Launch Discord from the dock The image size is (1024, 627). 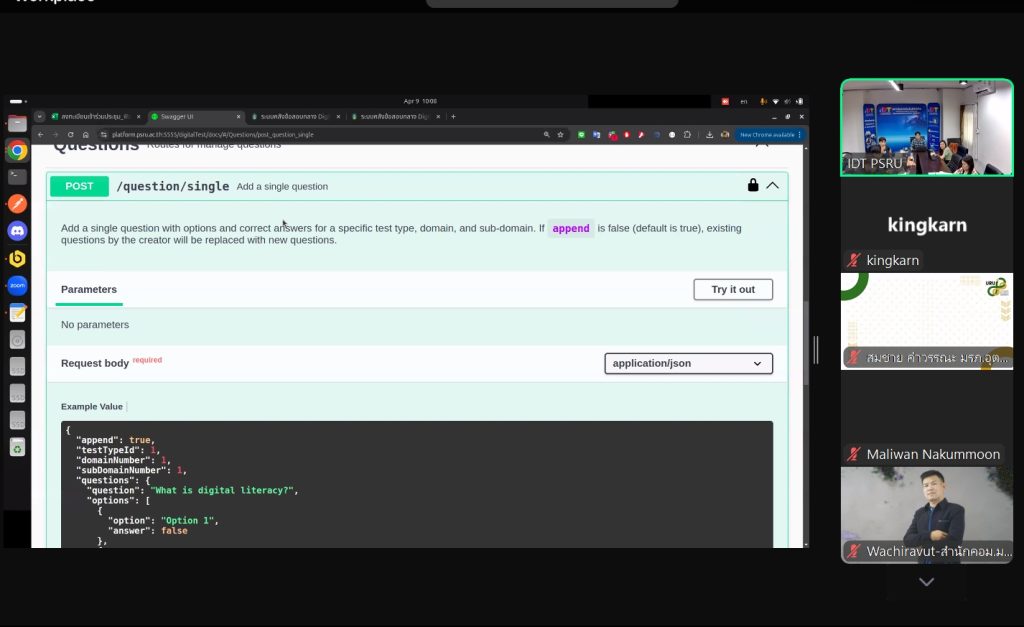pos(17,231)
